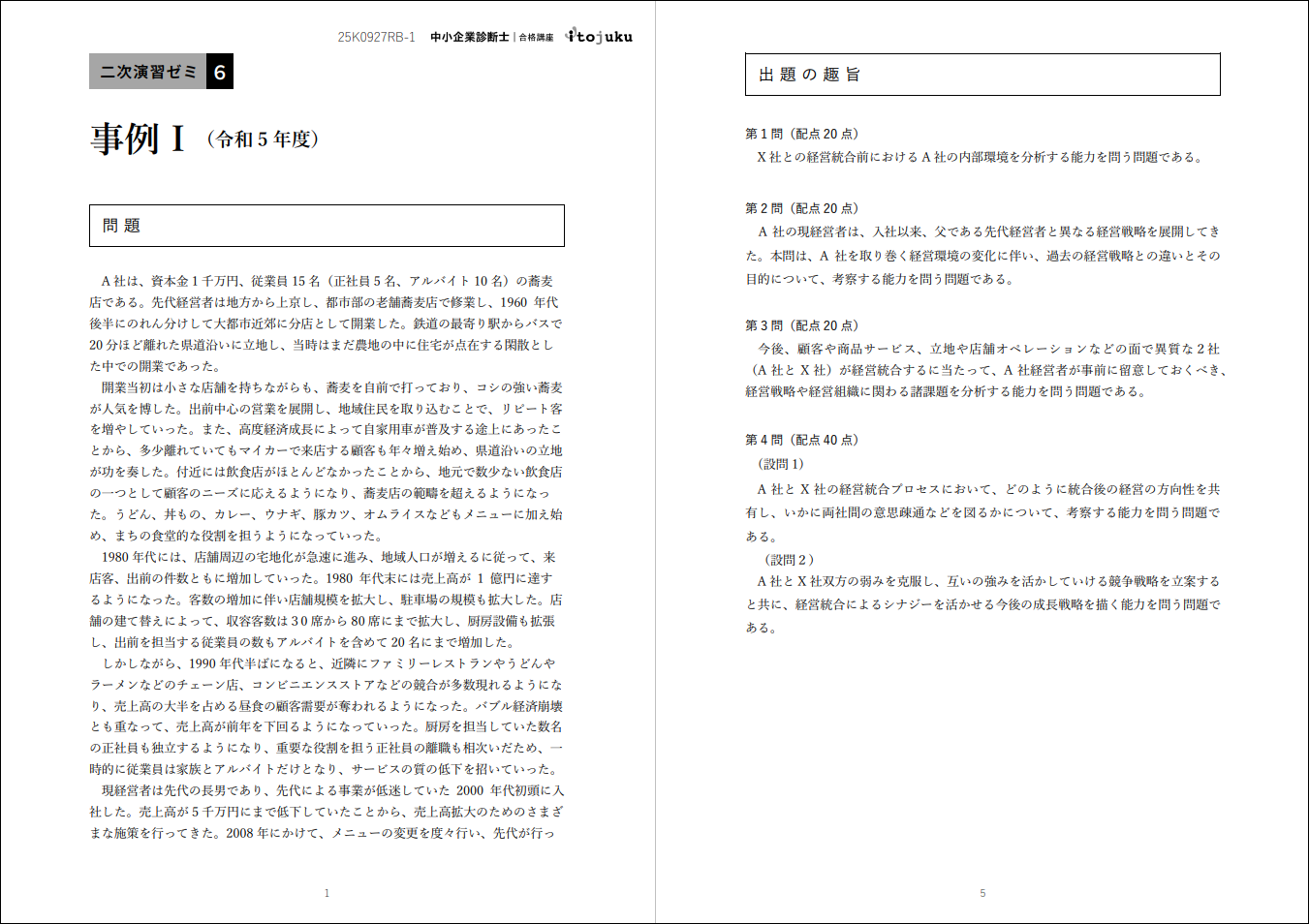Click the 中小企業診断士 header text
The image size is (1309, 924).
click(x=469, y=38)
